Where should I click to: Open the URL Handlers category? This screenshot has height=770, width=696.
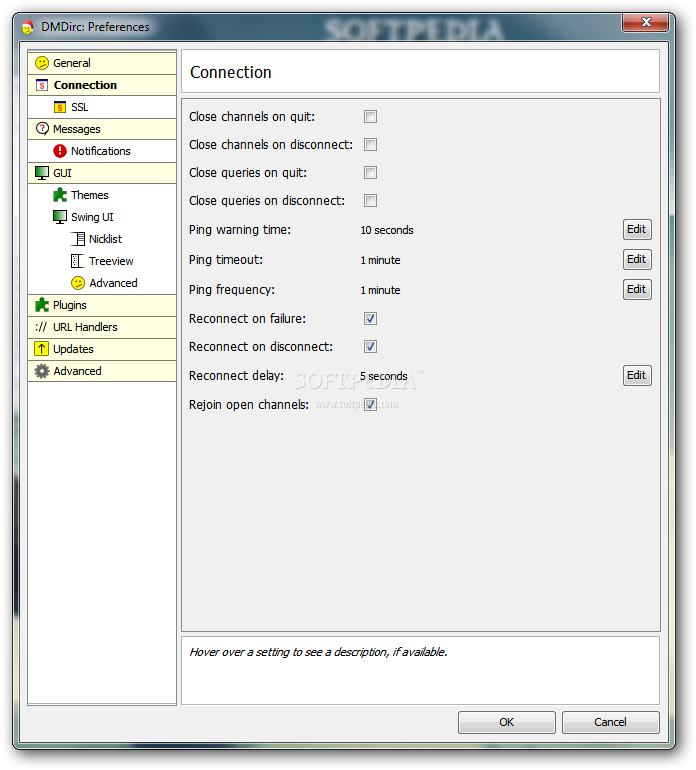pos(102,327)
